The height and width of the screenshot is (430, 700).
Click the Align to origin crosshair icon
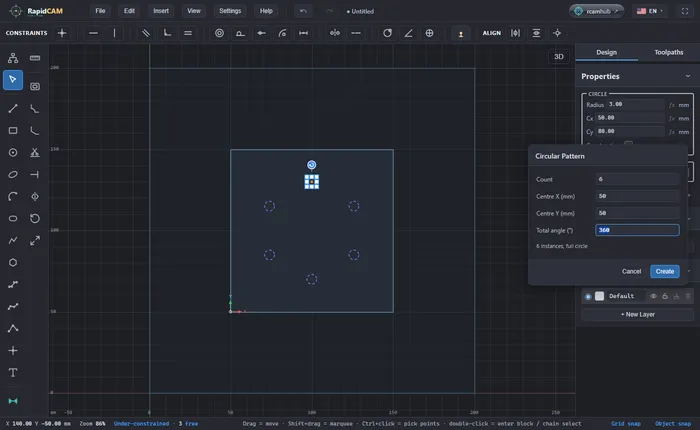[557, 33]
